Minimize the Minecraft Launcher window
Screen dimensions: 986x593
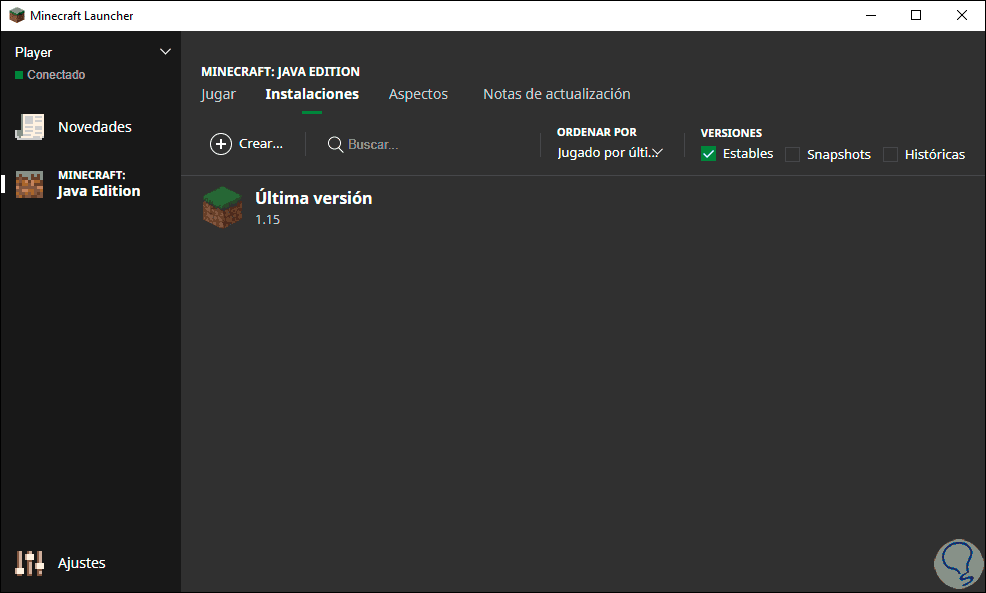pyautogui.click(x=871, y=15)
